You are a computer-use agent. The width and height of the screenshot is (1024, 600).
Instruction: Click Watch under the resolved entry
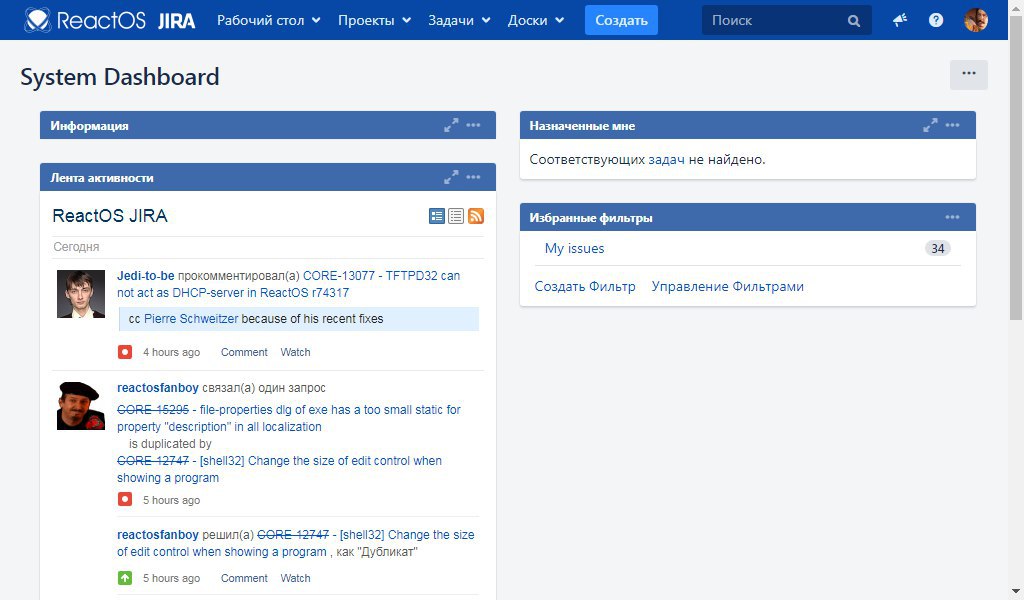pos(295,578)
